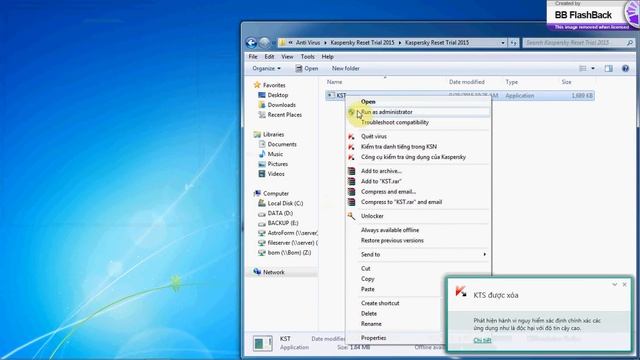The image size is (640, 360).
Task: Click WinRAR icon next to Add to archive
Action: click(x=351, y=171)
